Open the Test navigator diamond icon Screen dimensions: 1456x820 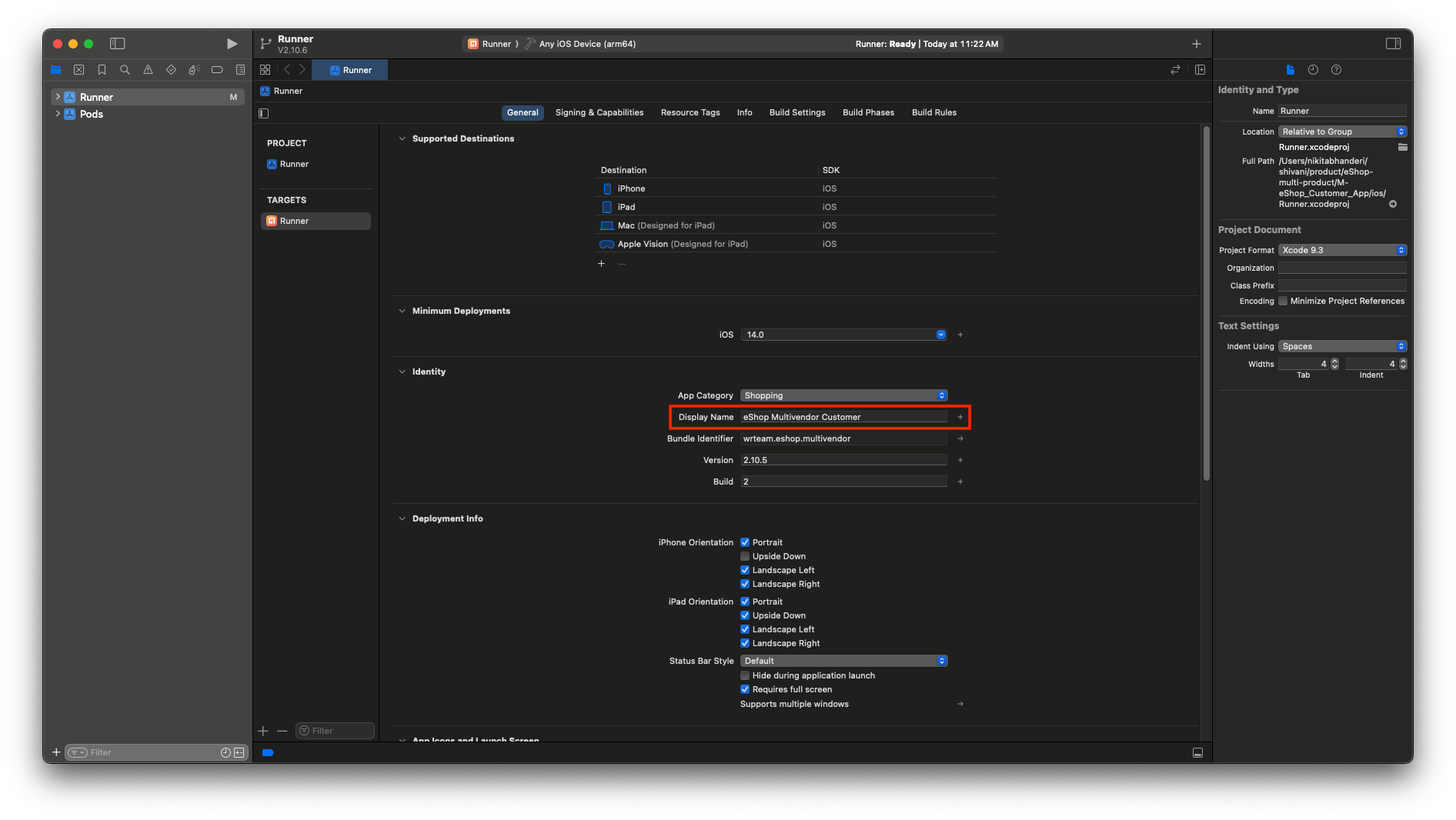point(171,70)
